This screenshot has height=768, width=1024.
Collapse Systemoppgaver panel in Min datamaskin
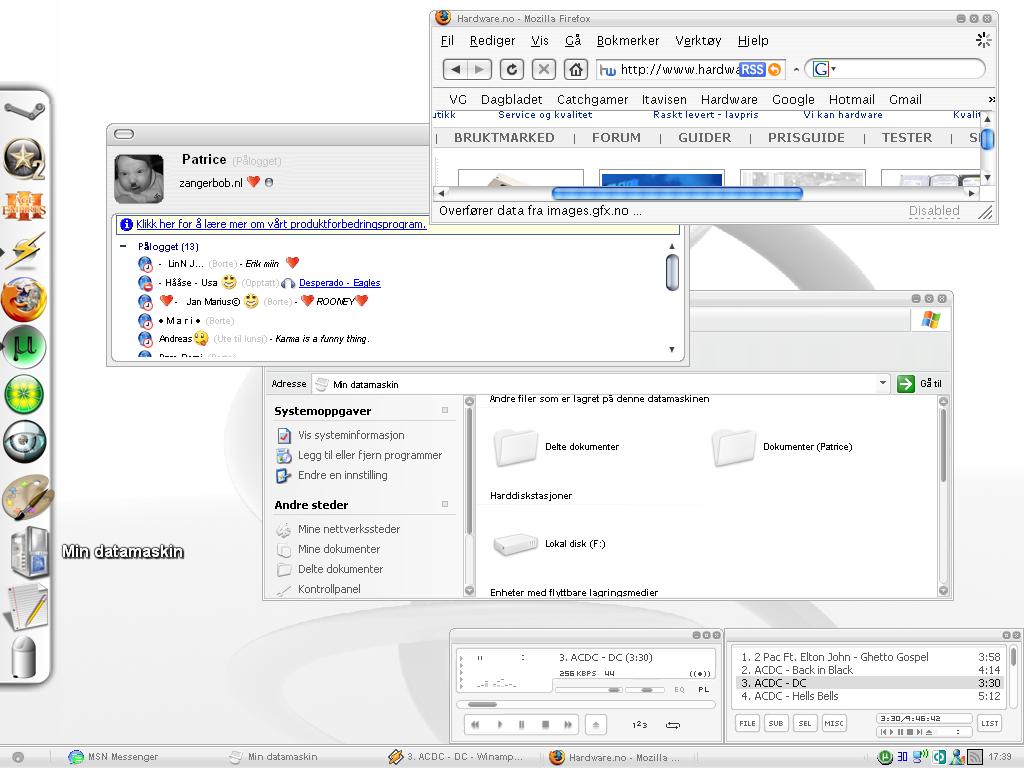(445, 410)
